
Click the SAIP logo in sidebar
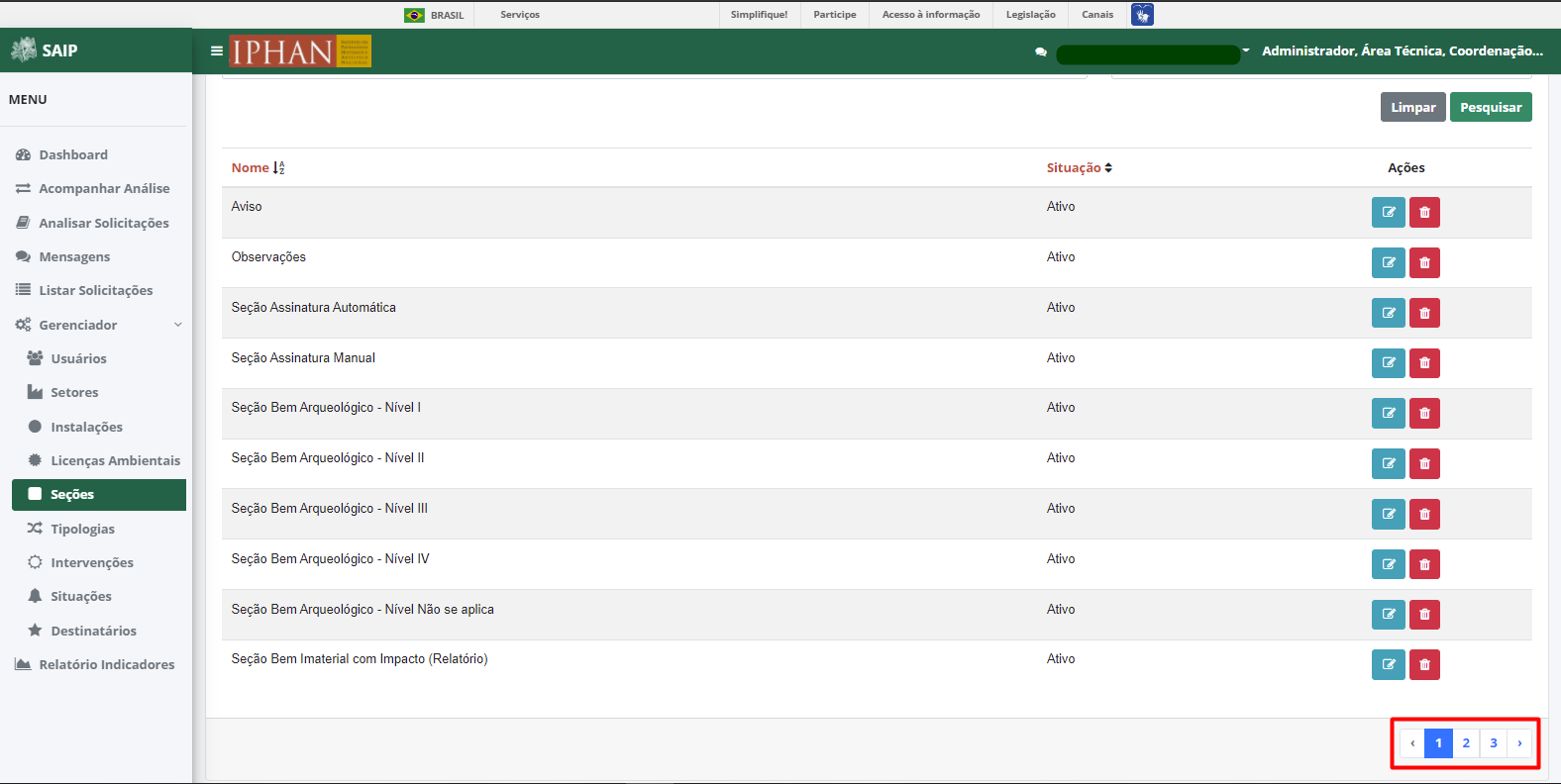44,49
